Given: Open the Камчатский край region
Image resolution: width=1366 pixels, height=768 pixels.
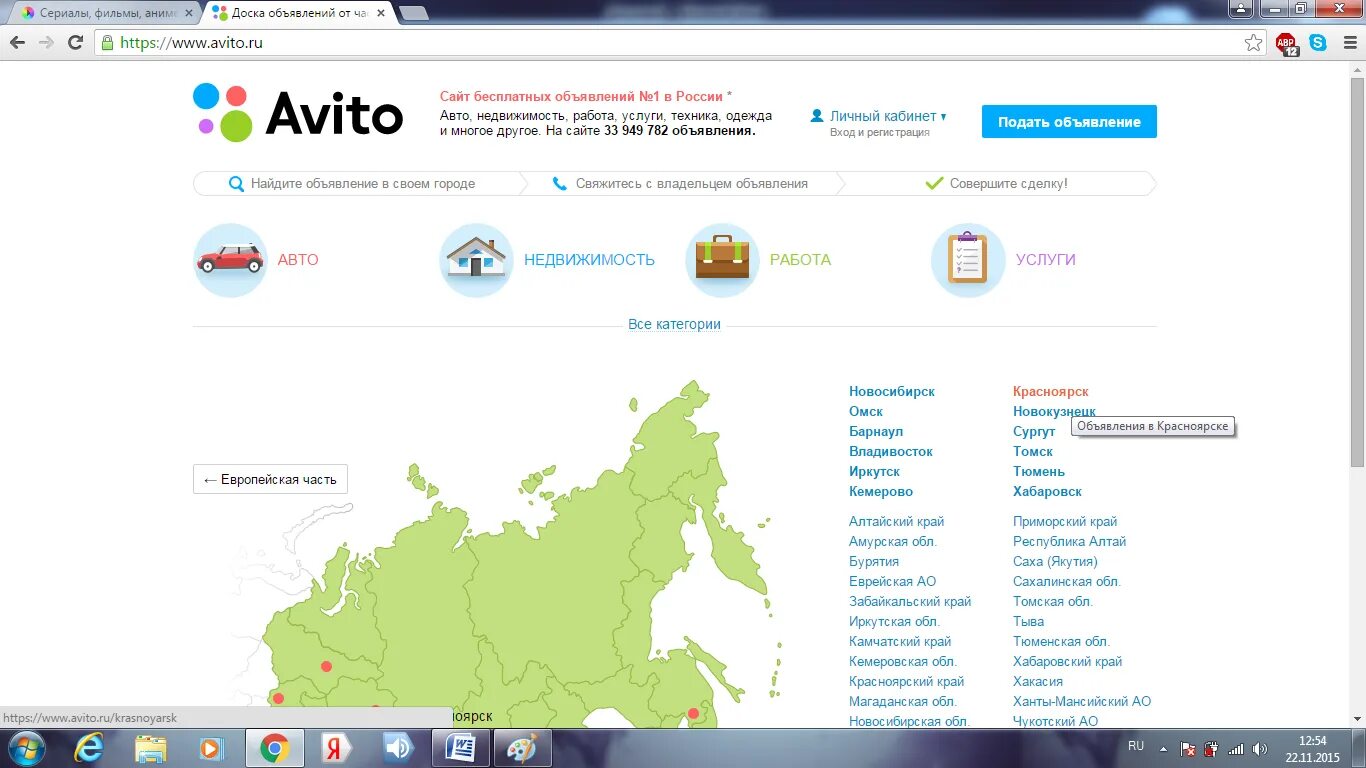Looking at the screenshot, I should (900, 641).
